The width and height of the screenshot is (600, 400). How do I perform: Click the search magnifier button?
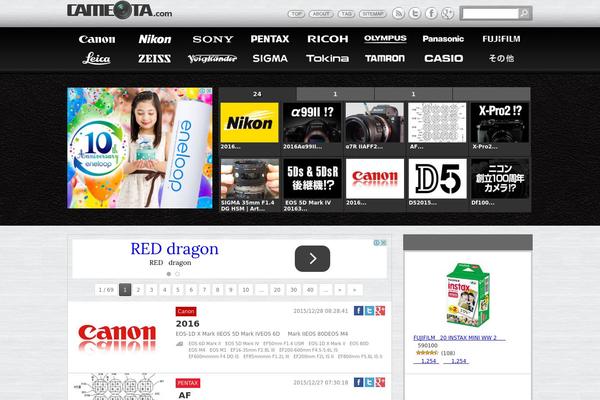pyautogui.click(x=525, y=13)
